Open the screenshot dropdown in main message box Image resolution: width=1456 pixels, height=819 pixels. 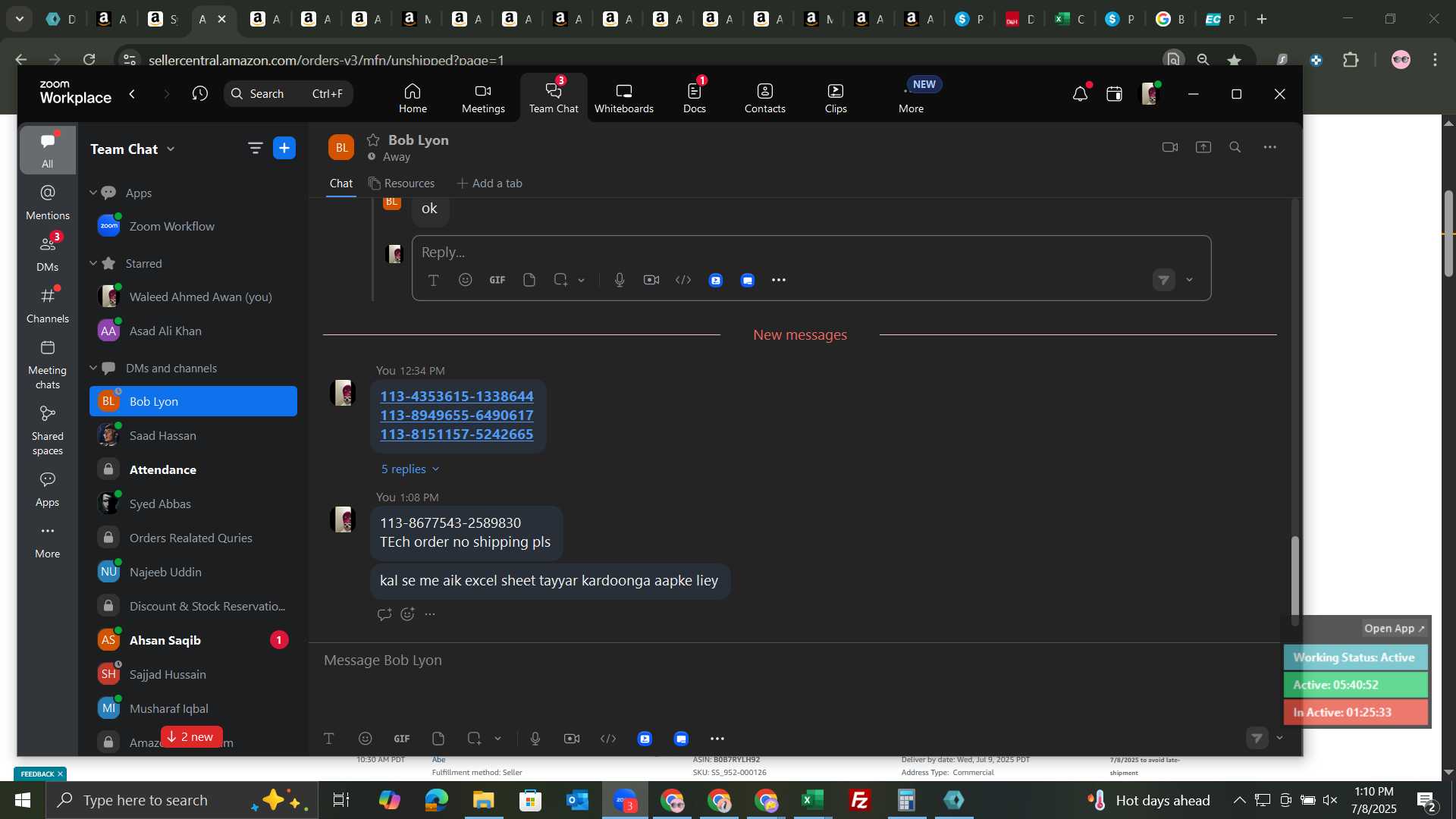coord(498,739)
